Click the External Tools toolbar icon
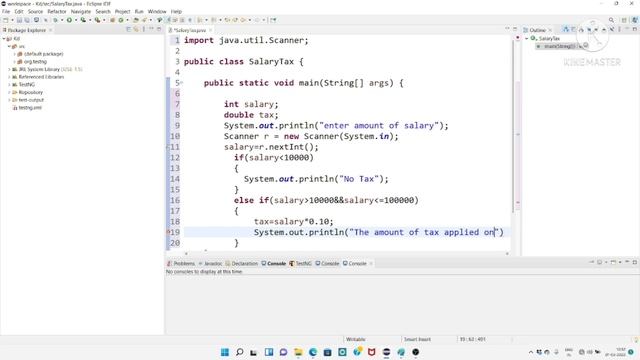Image resolution: width=640 pixels, height=360 pixels. coord(97,20)
